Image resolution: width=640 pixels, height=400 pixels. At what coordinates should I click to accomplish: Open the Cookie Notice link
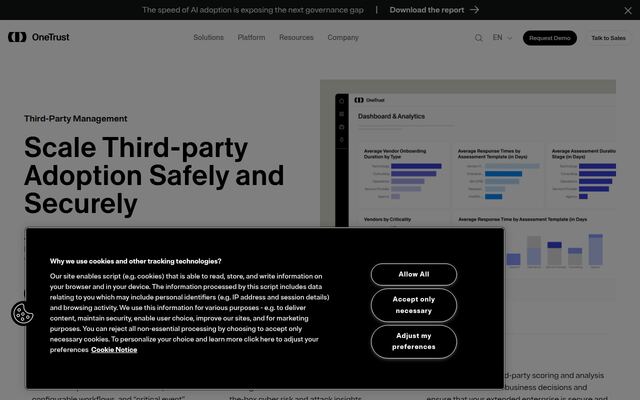114,350
